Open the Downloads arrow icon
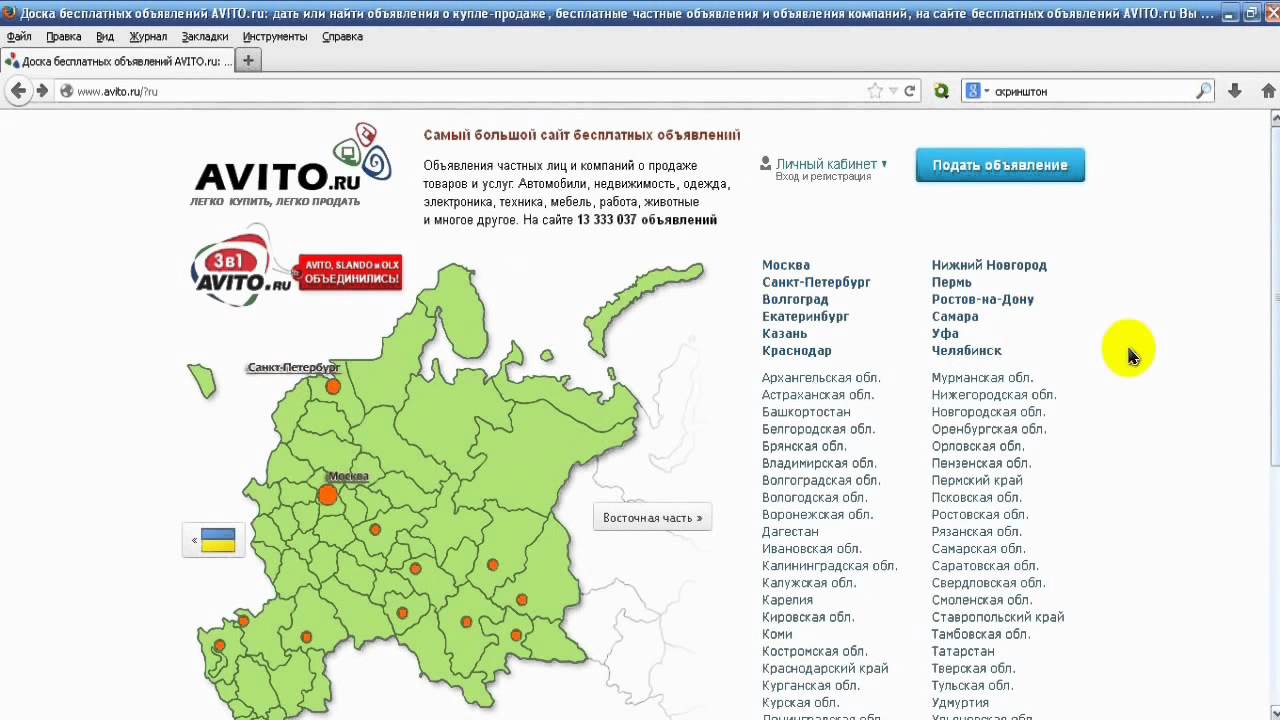 coord(1235,91)
